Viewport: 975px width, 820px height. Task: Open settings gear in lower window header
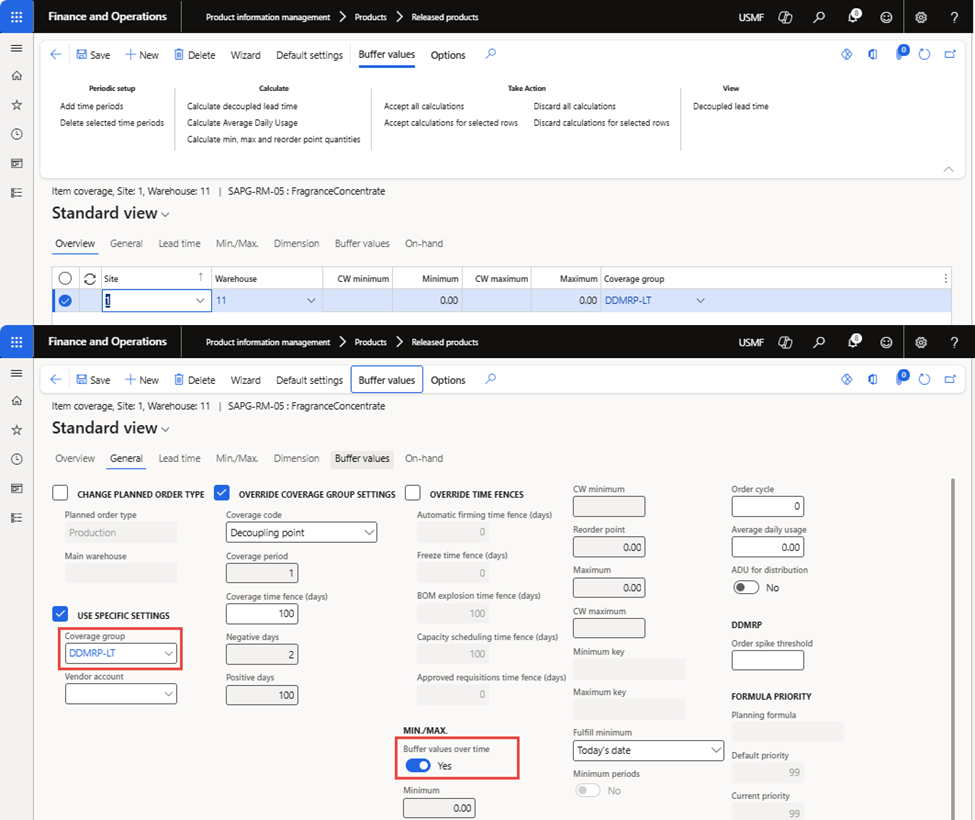point(921,342)
